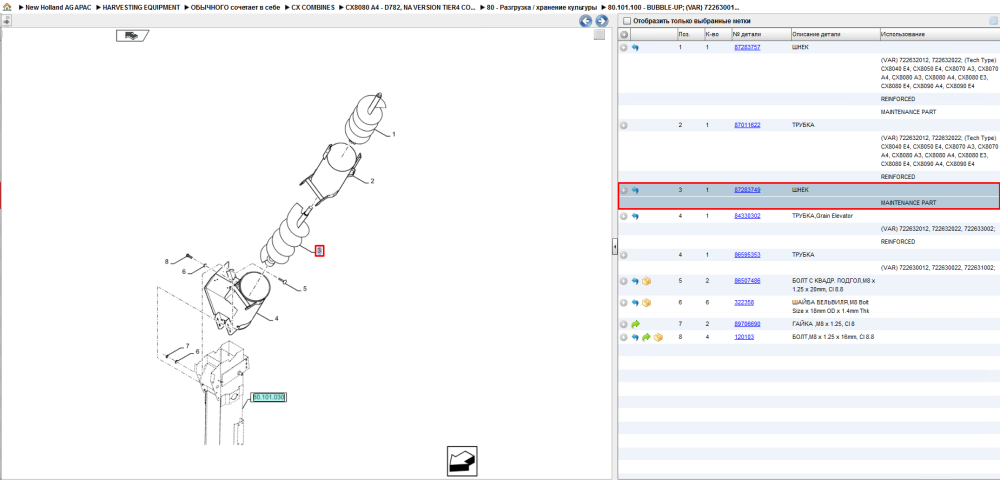1000x480 pixels.
Task: Click callout number 5 on the diagram
Action: [305, 289]
